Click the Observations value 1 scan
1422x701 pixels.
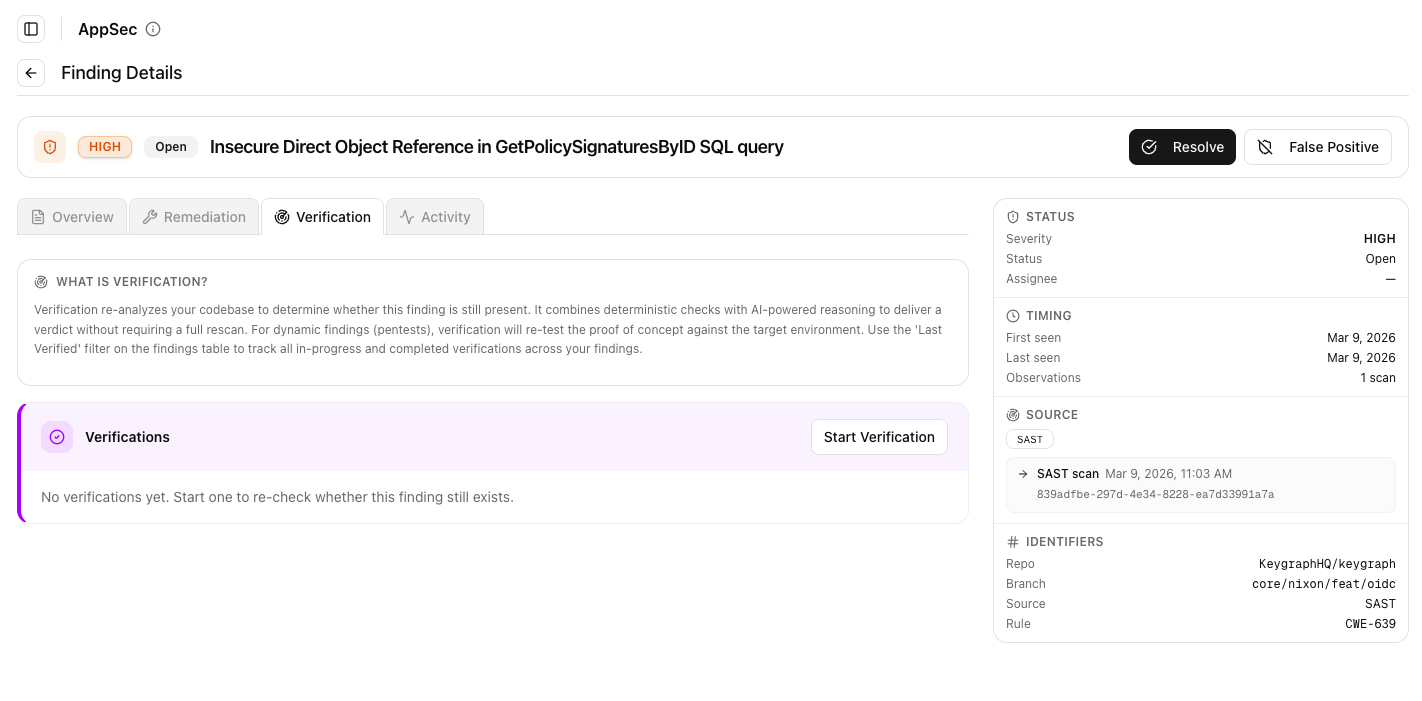point(1378,378)
